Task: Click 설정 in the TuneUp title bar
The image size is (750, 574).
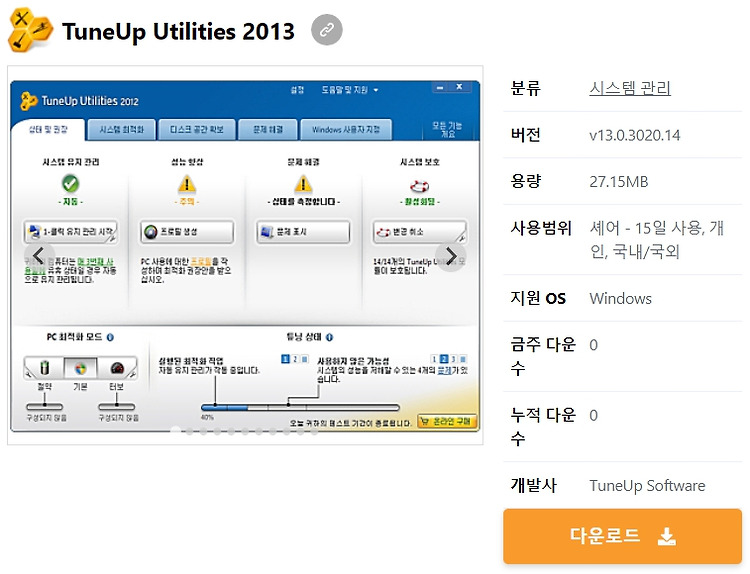Action: [x=297, y=90]
